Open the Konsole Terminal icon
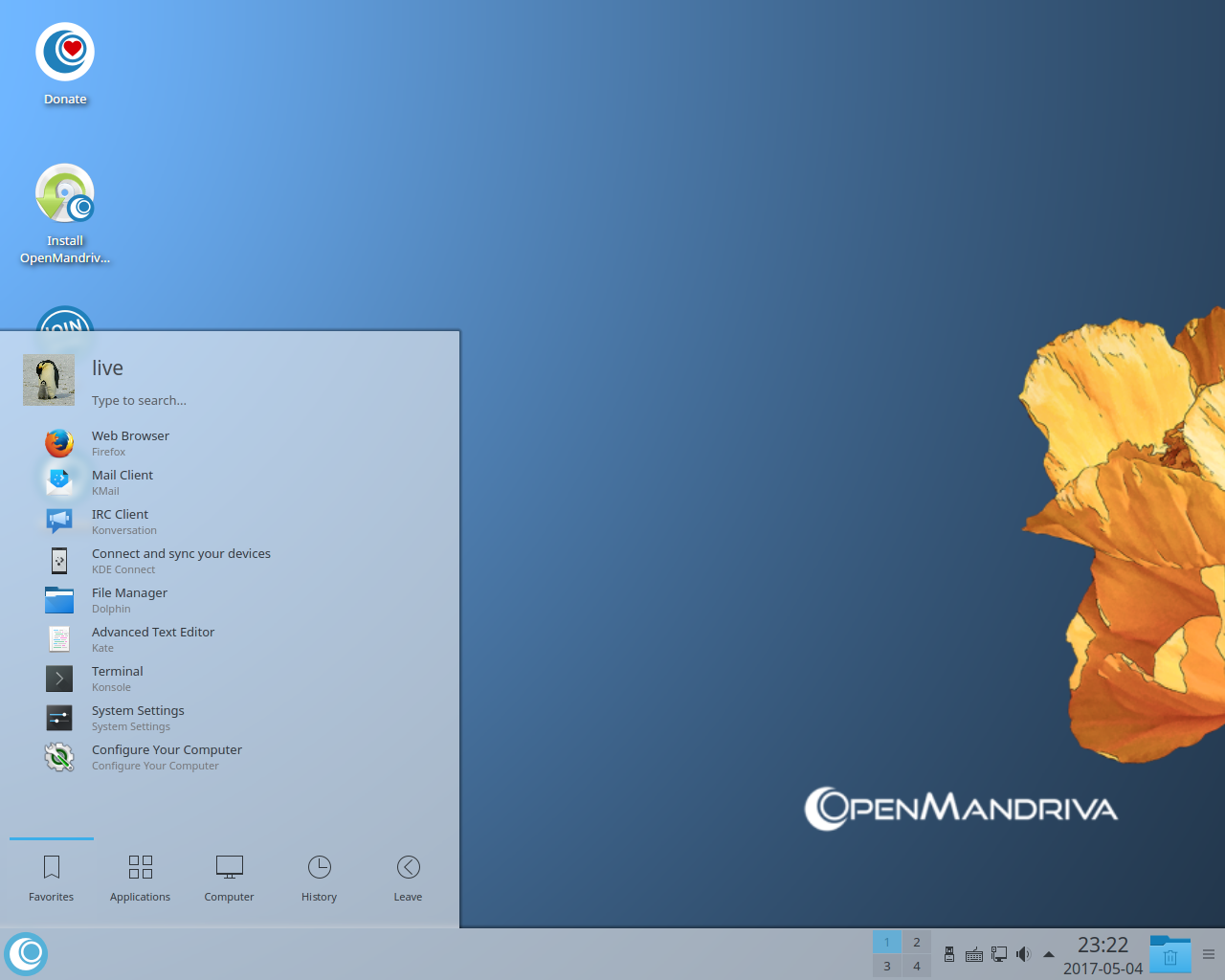The height and width of the screenshot is (980, 1225). [x=59, y=679]
